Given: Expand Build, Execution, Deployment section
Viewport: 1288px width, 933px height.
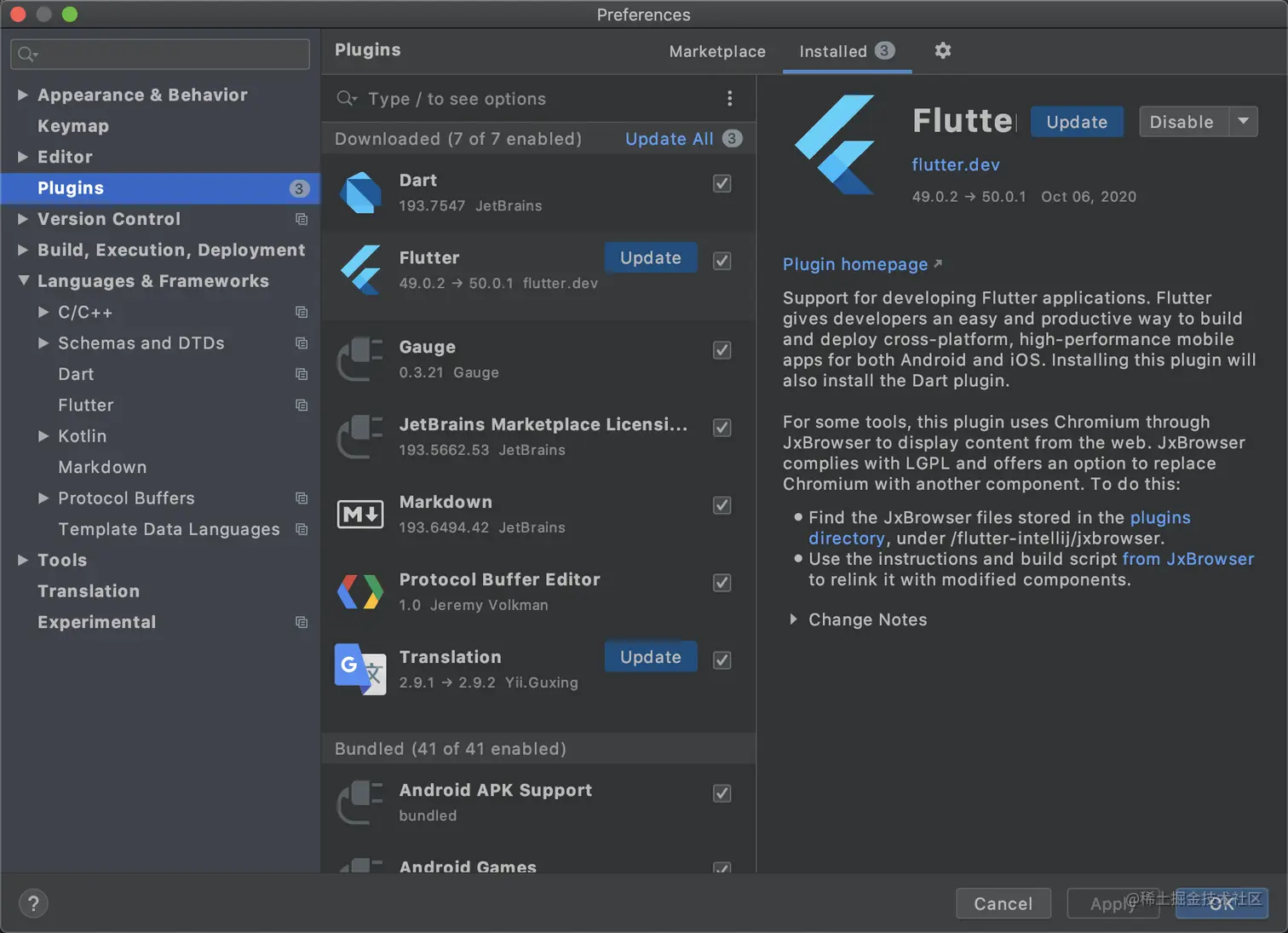Looking at the screenshot, I should (x=23, y=250).
